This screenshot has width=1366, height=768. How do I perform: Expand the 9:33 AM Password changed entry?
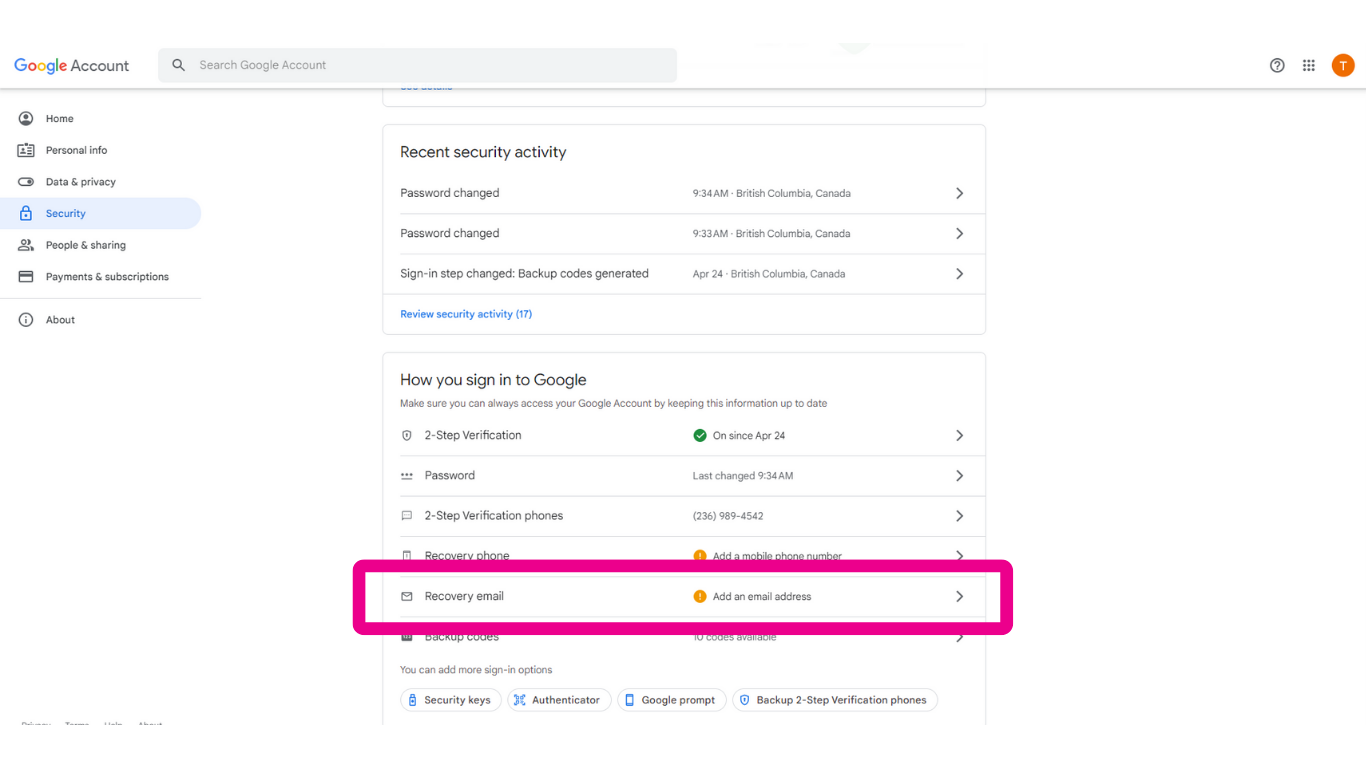tap(959, 233)
